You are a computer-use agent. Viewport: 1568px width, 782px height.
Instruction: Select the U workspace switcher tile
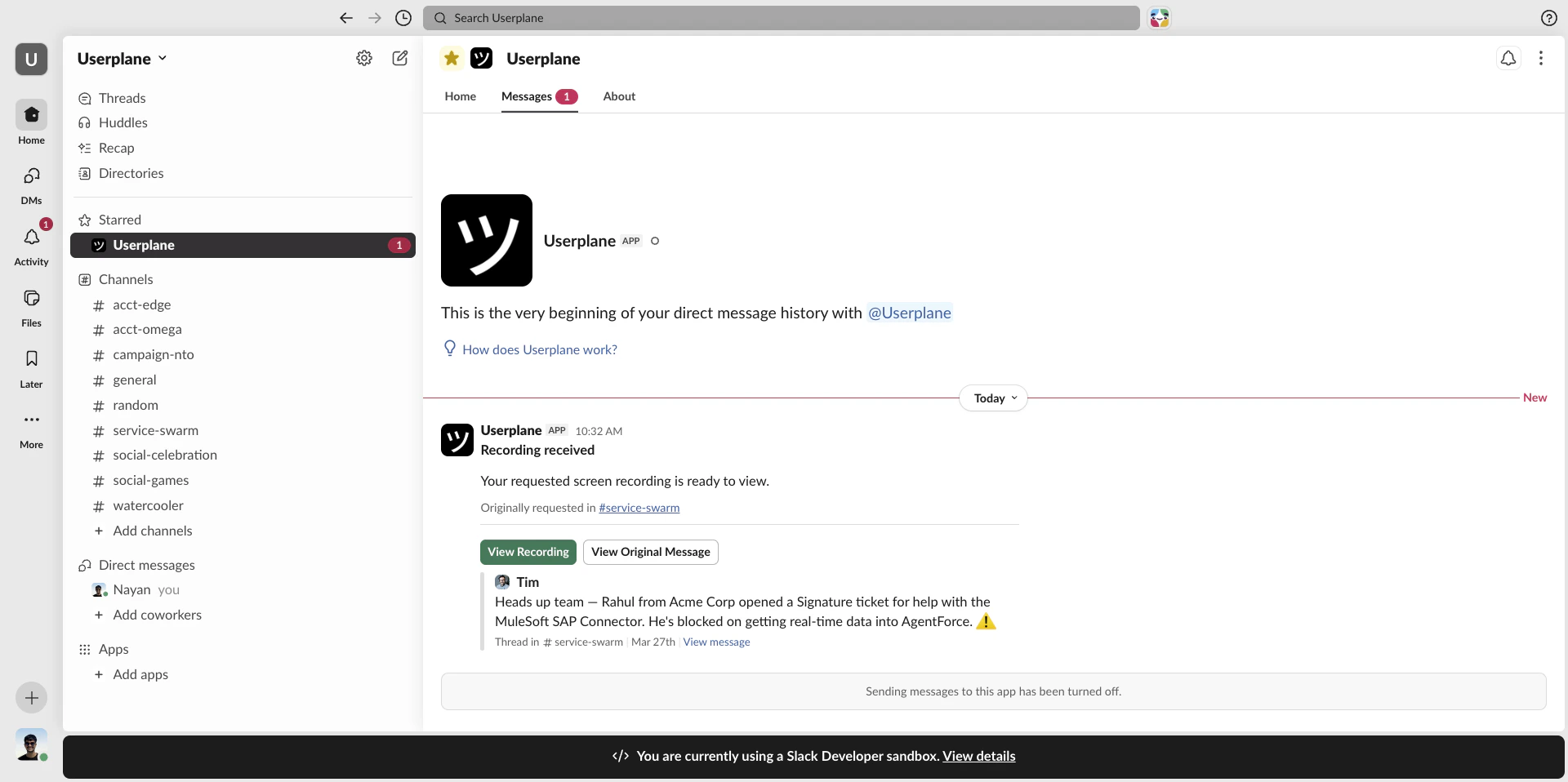click(x=31, y=59)
